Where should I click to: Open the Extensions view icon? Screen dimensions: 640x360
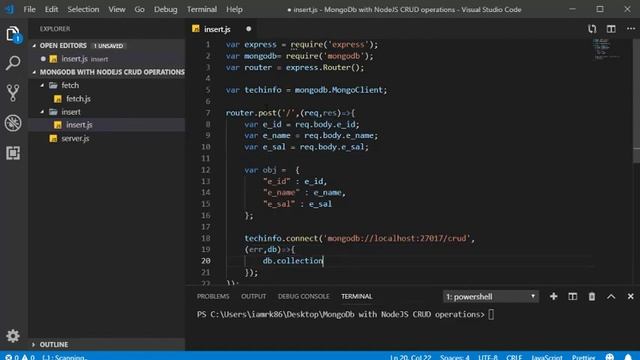pyautogui.click(x=13, y=153)
